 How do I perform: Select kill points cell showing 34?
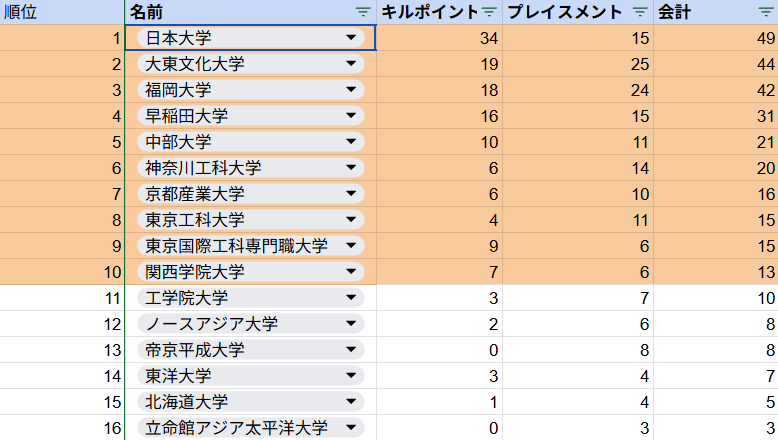[439, 38]
